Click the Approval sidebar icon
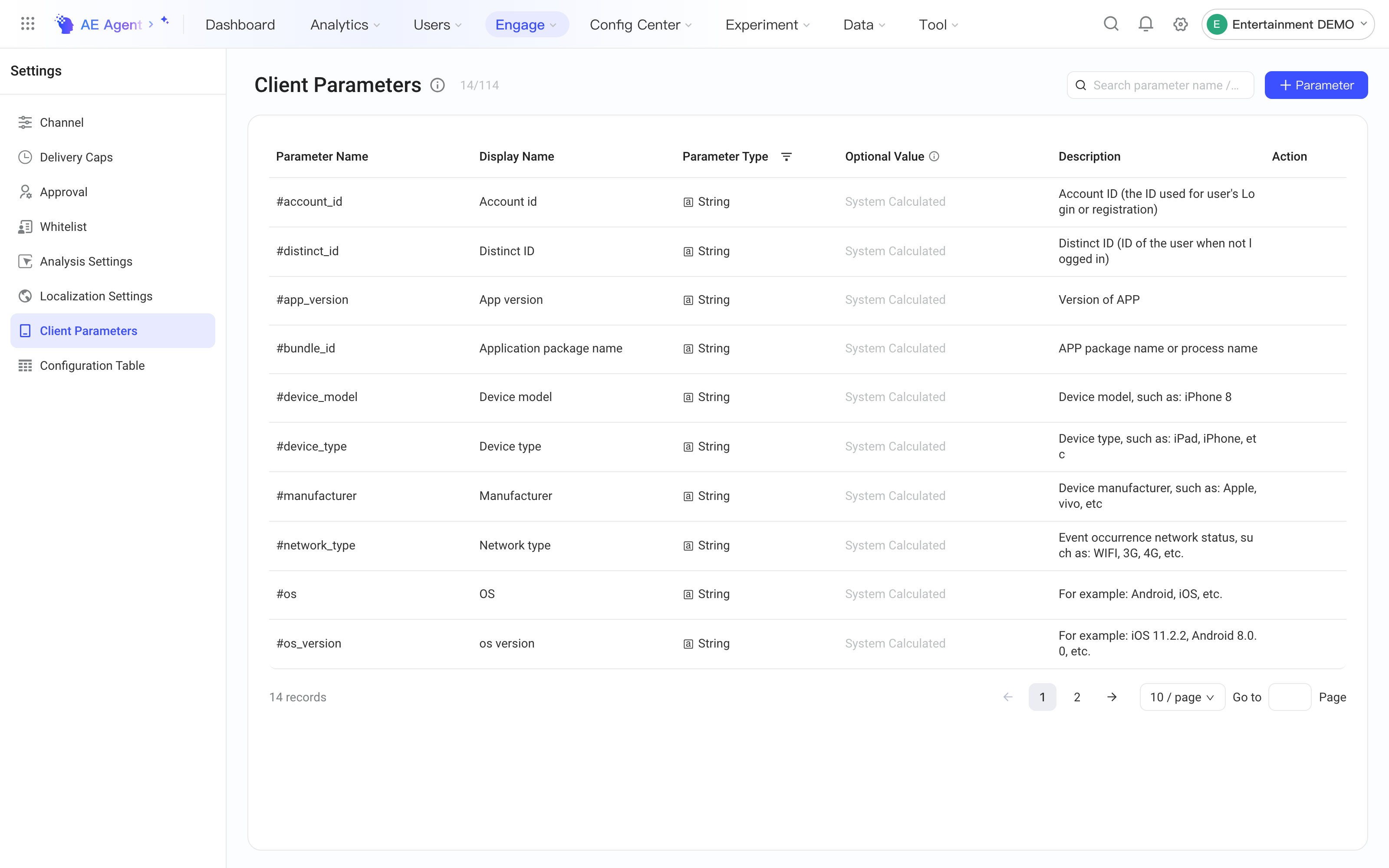This screenshot has height=868, width=1389. coord(25,192)
